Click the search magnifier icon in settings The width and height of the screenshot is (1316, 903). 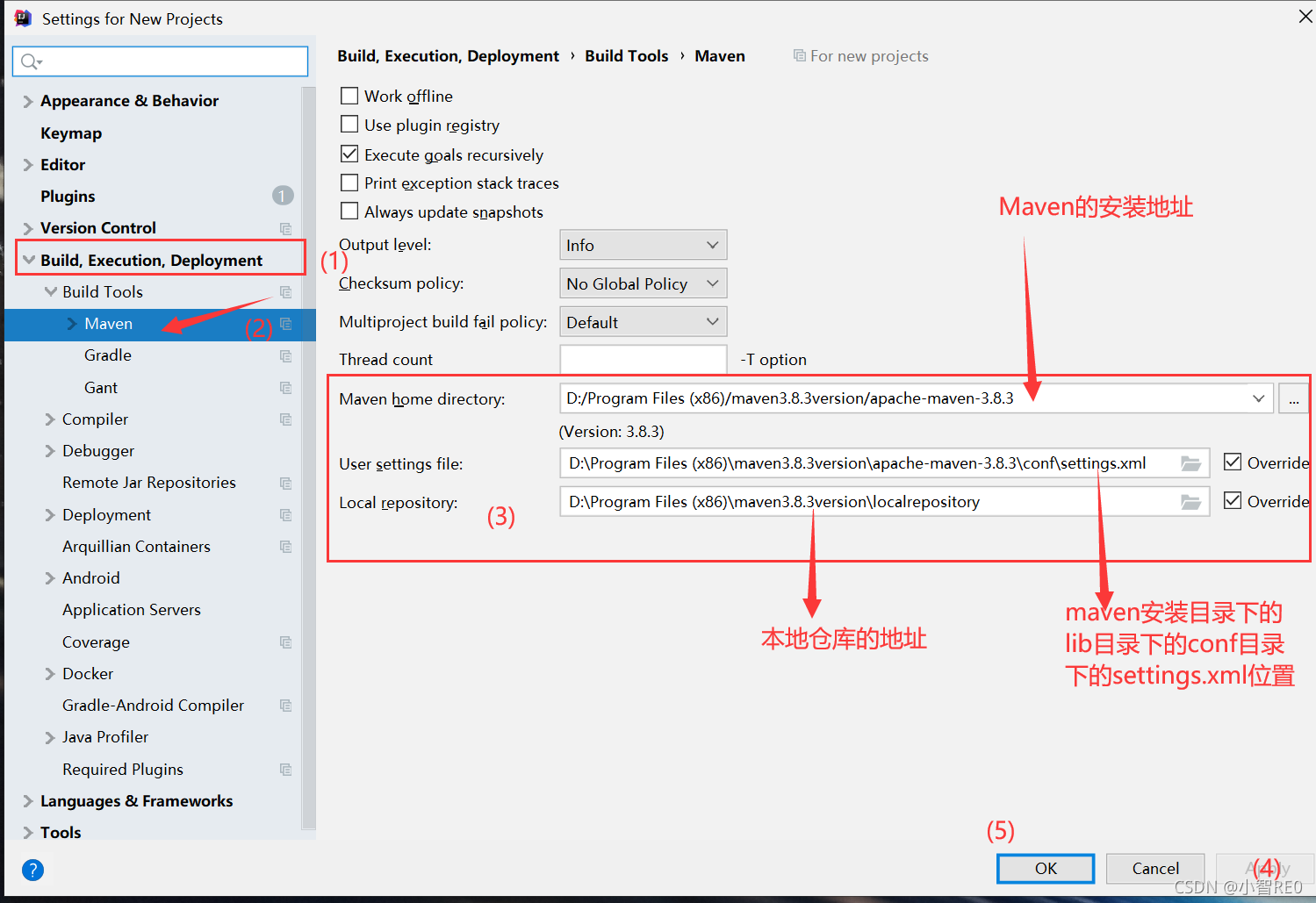point(30,61)
